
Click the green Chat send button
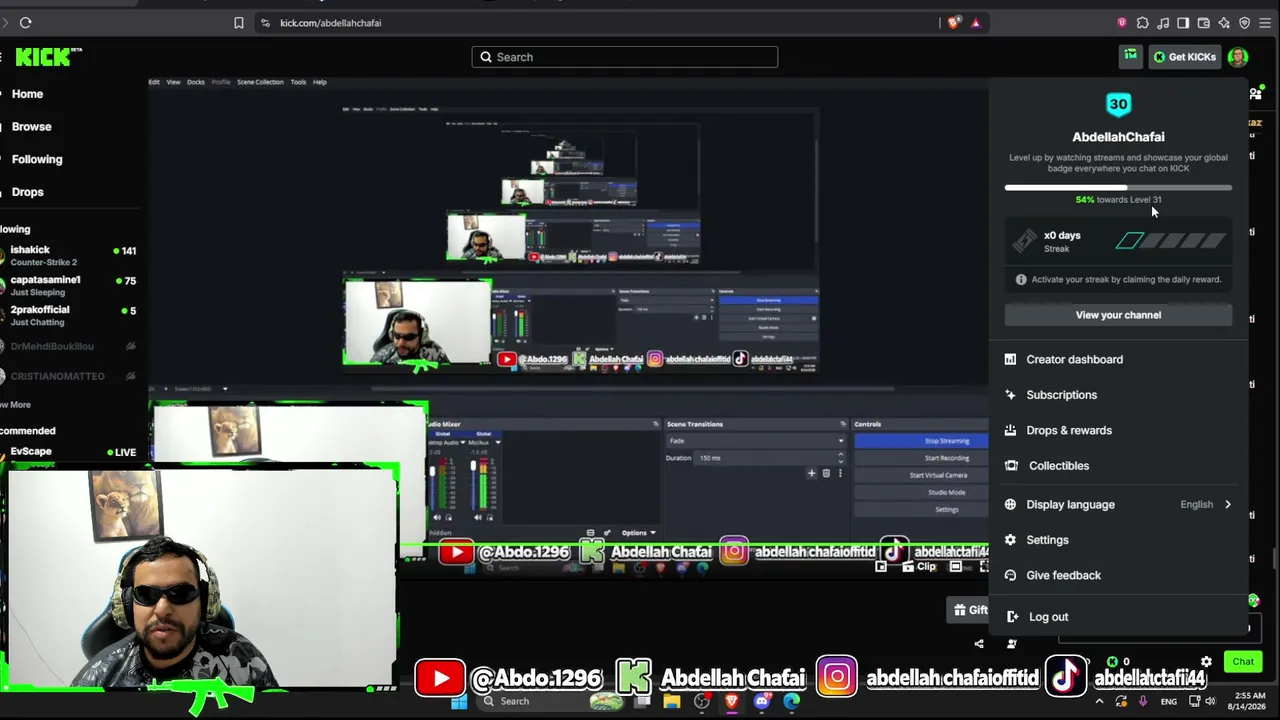click(x=1243, y=662)
